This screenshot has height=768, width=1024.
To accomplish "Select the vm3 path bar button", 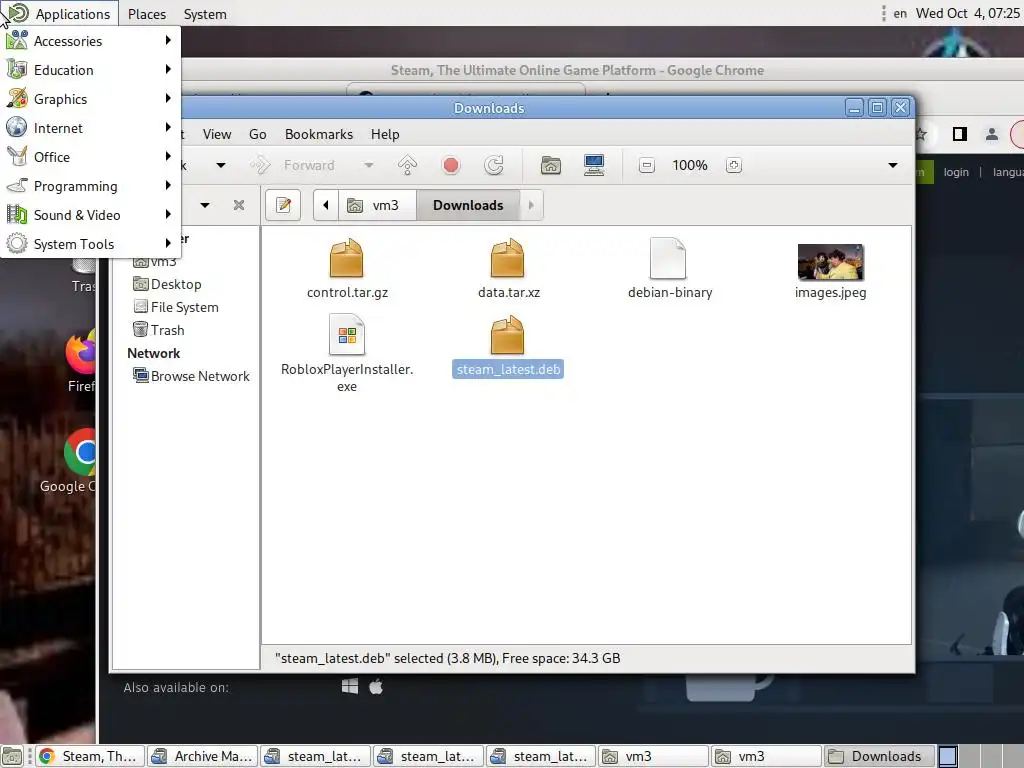I will [376, 205].
